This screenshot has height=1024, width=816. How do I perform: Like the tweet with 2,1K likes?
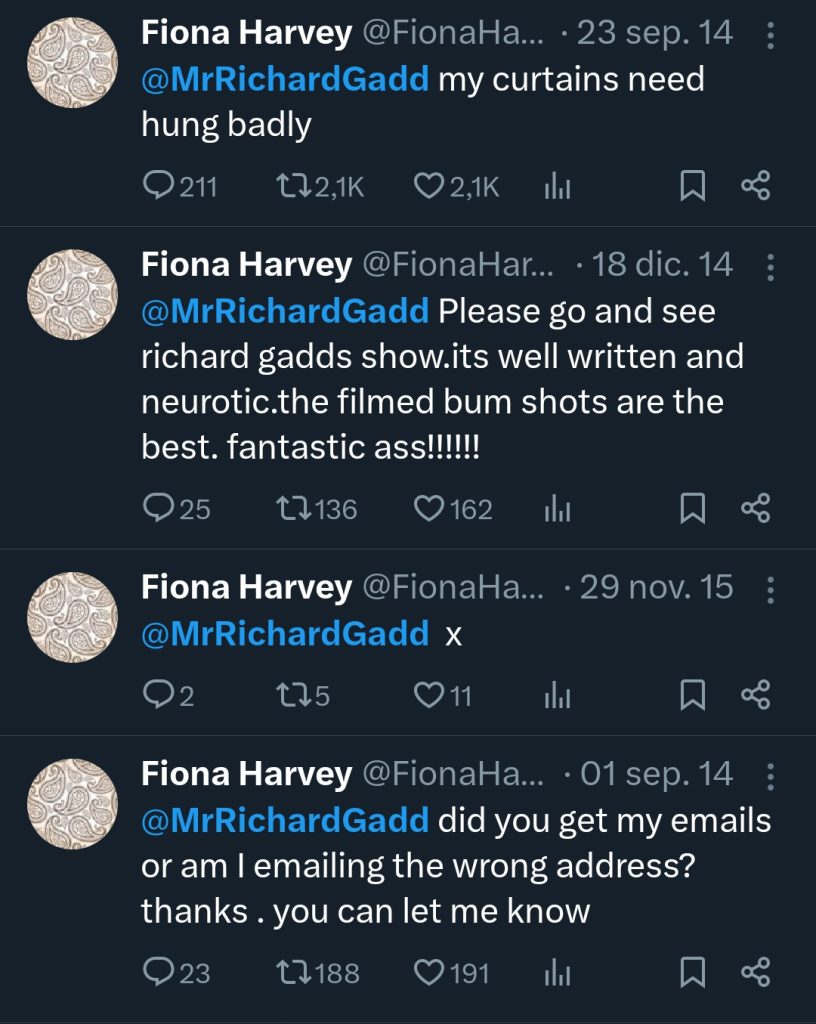[x=429, y=186]
